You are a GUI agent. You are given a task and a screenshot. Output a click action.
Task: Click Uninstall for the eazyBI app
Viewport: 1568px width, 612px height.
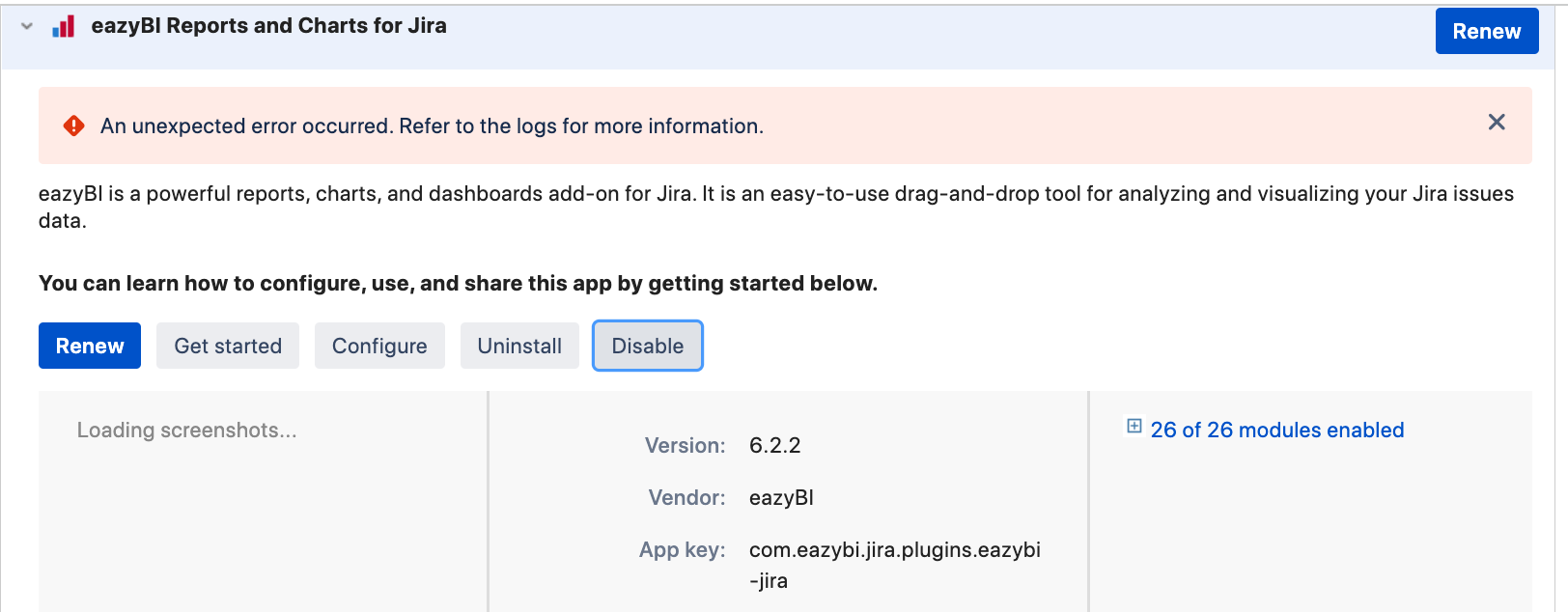[519, 346]
